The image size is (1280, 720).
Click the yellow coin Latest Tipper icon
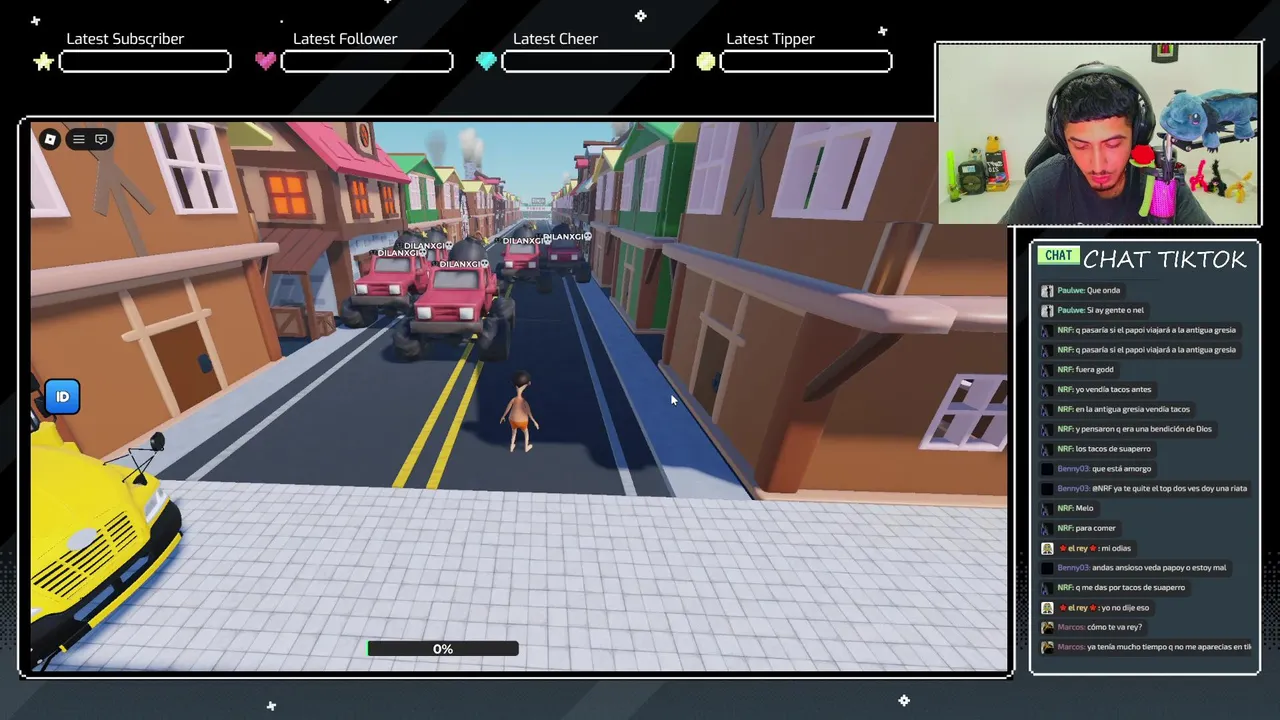(x=706, y=61)
